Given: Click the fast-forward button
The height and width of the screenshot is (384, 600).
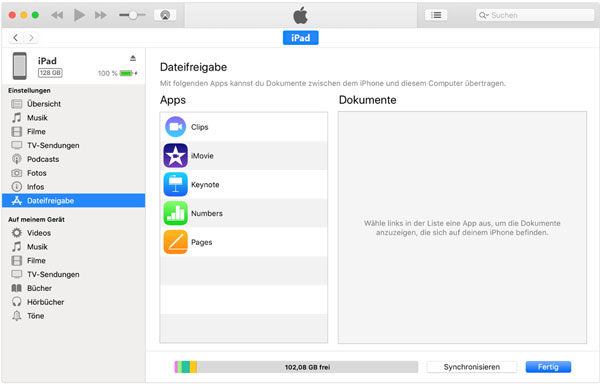Looking at the screenshot, I should (x=101, y=15).
